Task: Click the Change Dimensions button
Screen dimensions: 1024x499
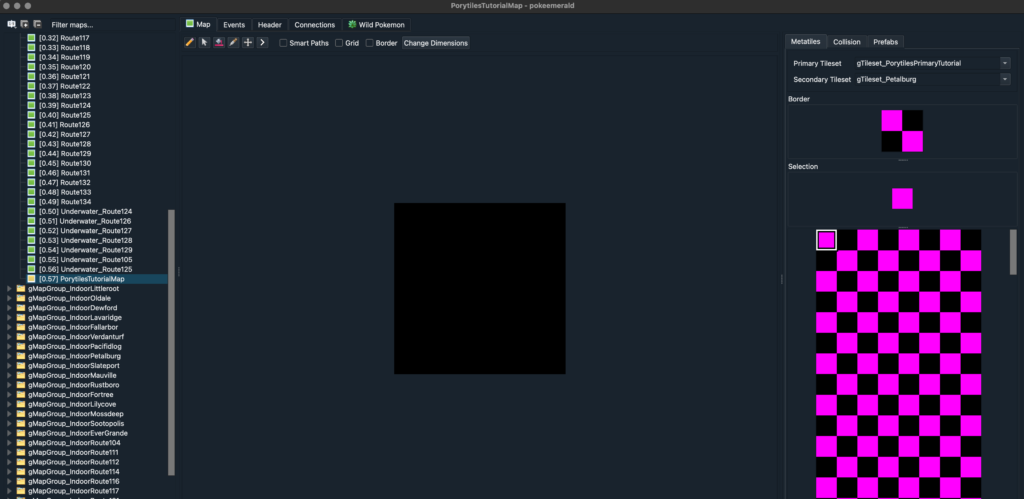Action: click(436, 43)
